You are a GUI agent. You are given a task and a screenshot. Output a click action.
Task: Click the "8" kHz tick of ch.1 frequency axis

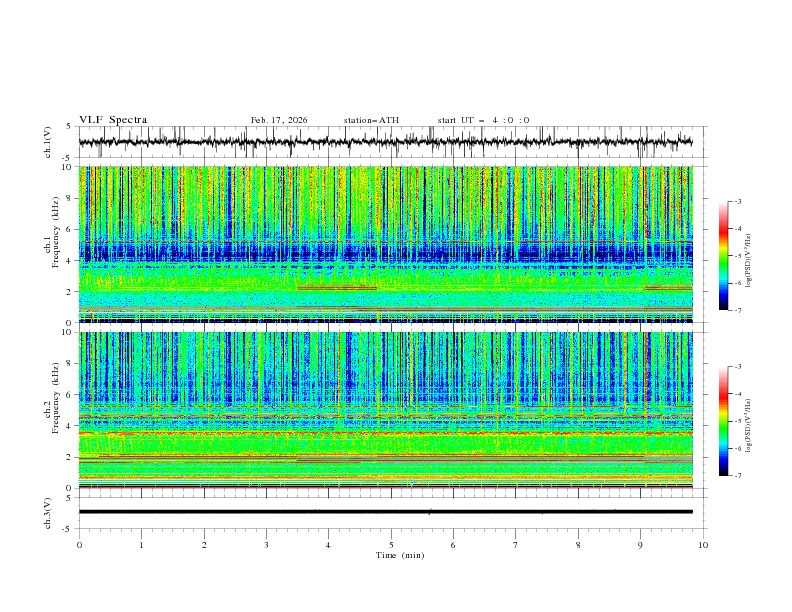tap(70, 198)
